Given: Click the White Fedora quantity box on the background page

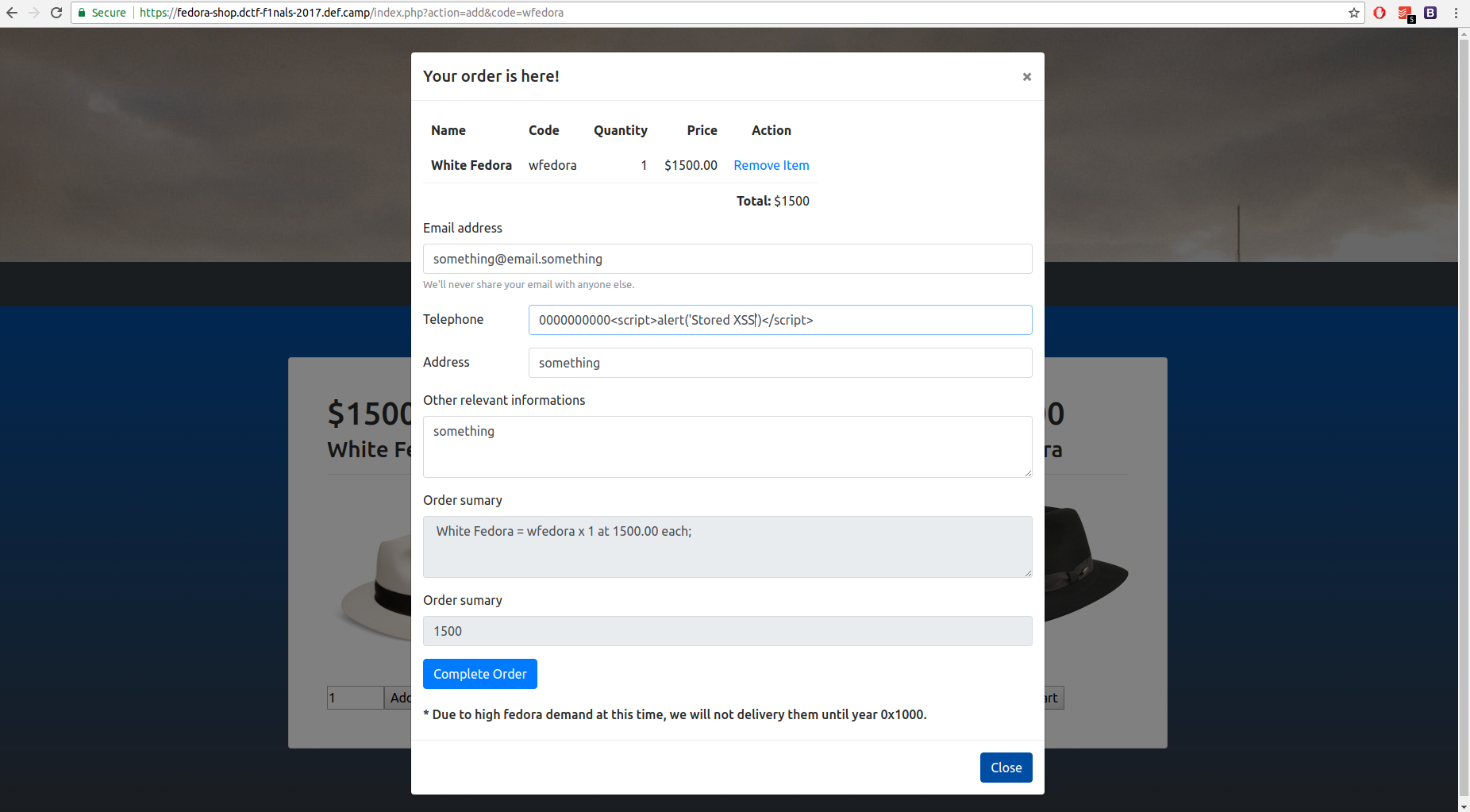Looking at the screenshot, I should pos(355,698).
